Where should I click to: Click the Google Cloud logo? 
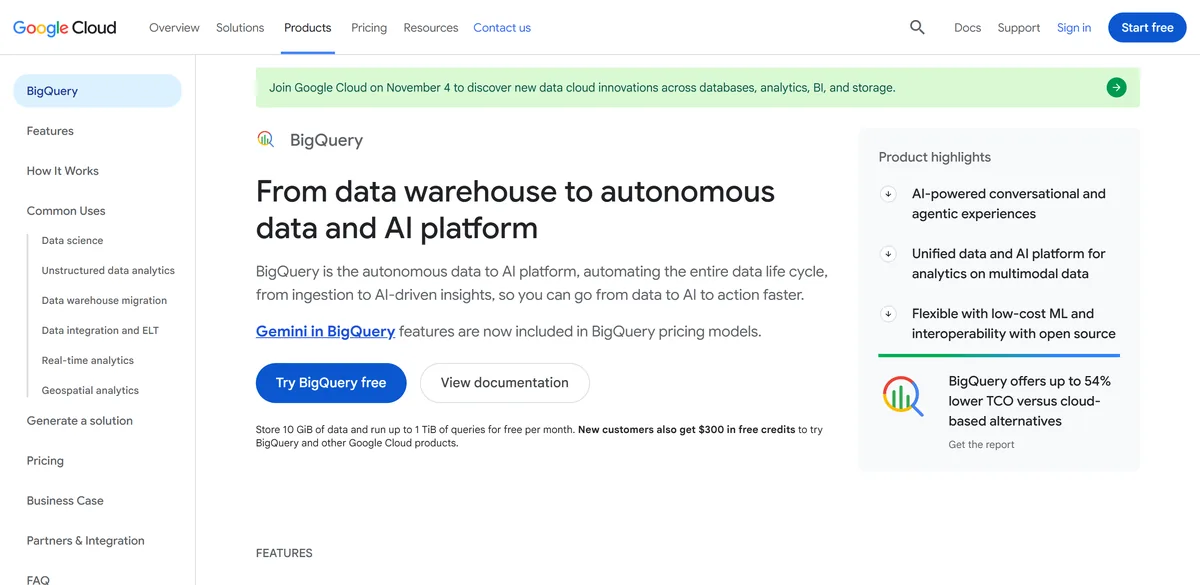tap(65, 28)
